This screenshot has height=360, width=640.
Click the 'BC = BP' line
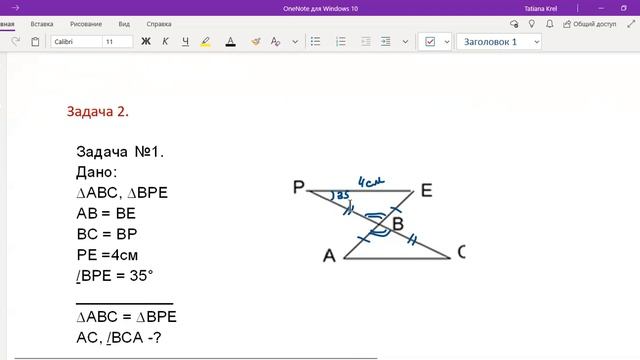pyautogui.click(x=107, y=234)
